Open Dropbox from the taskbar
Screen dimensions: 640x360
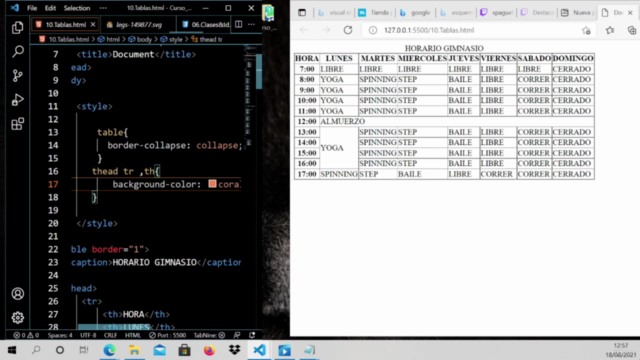(x=235, y=350)
